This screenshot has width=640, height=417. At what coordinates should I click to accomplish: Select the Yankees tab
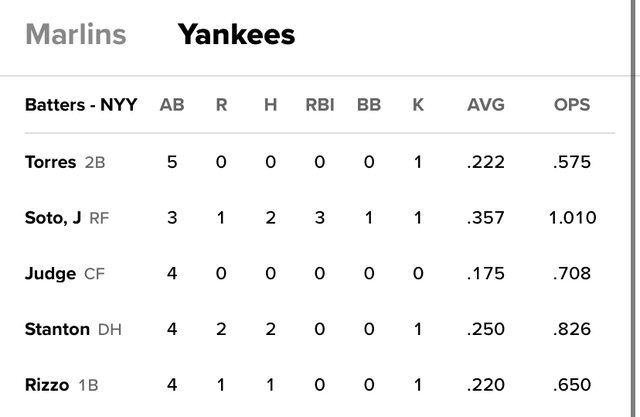point(236,34)
